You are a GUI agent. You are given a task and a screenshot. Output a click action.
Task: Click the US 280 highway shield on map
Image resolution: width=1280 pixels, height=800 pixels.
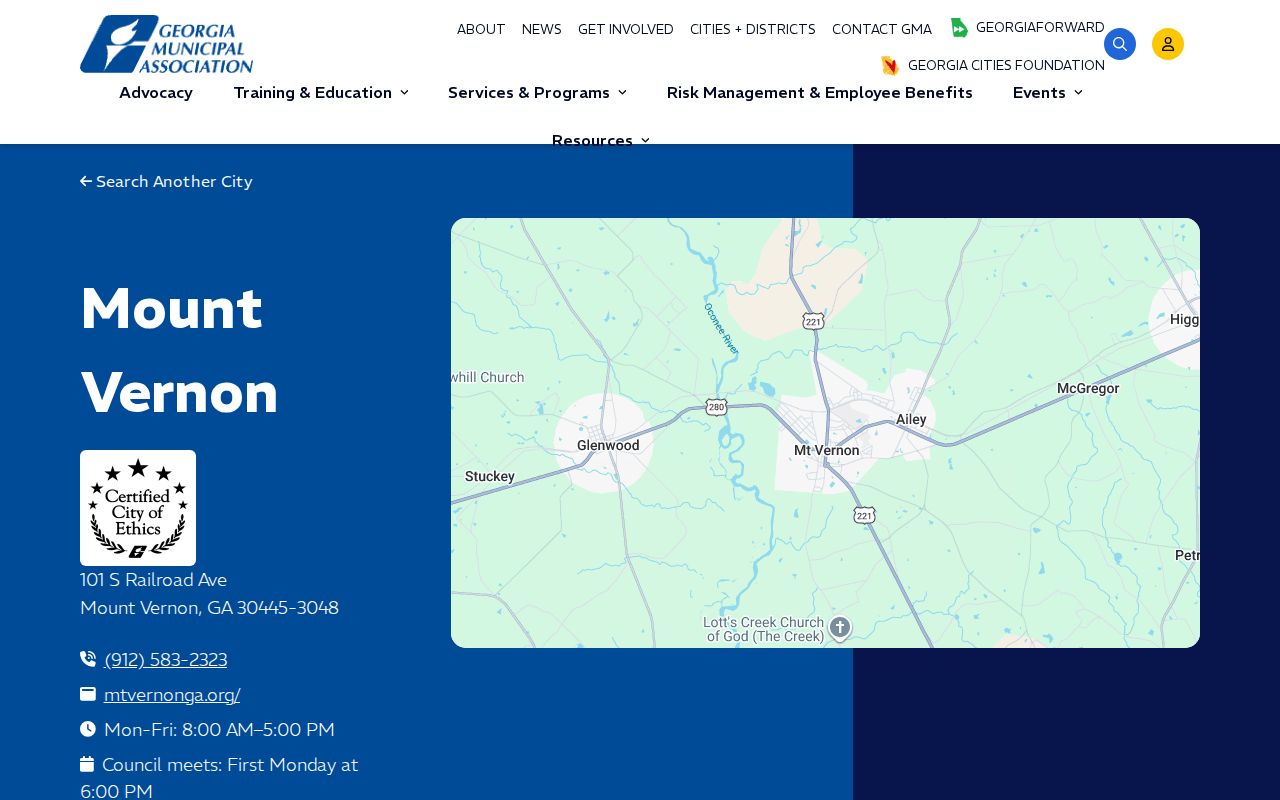(716, 407)
